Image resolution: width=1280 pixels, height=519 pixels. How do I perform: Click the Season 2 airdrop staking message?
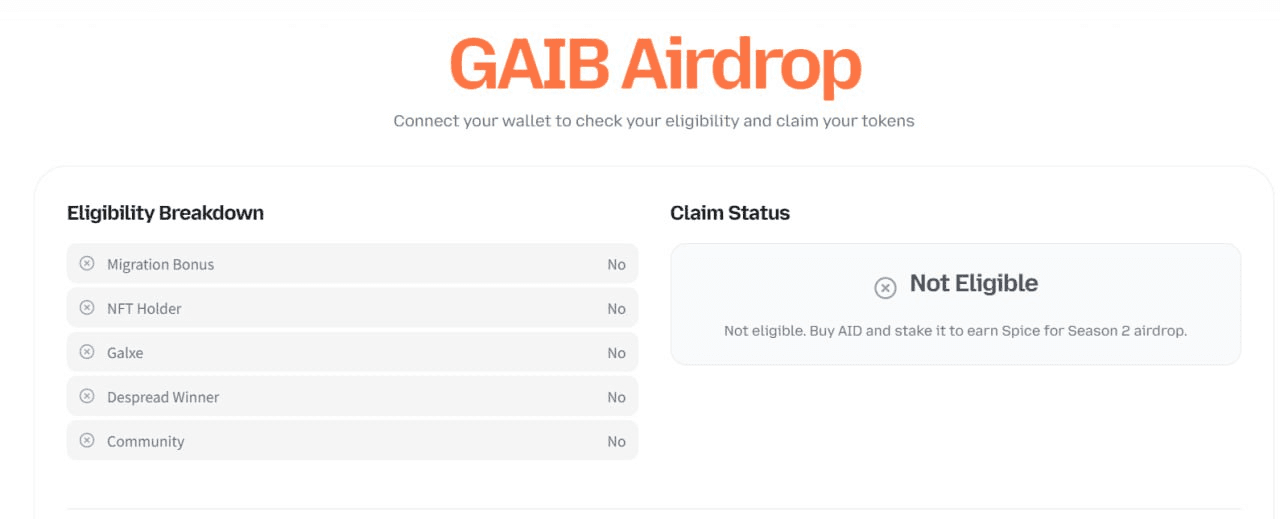pyautogui.click(x=955, y=331)
